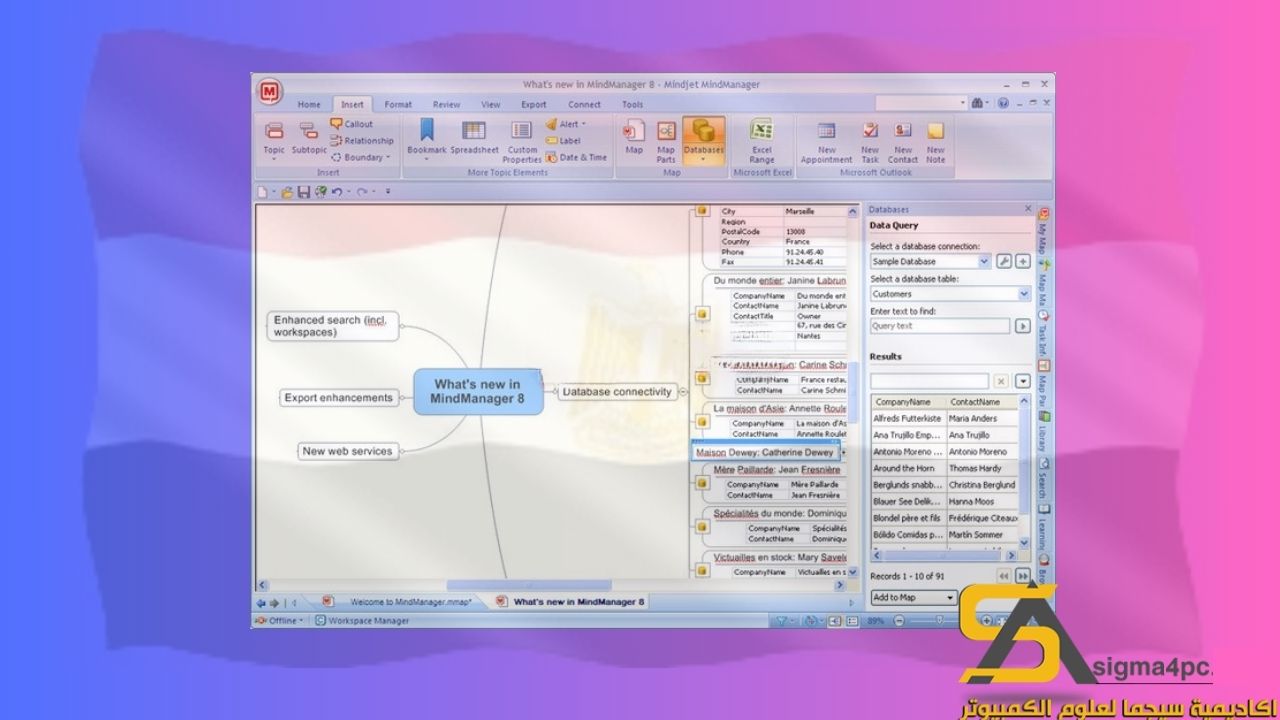
Task: Click the Map insert icon
Action: coord(634,137)
